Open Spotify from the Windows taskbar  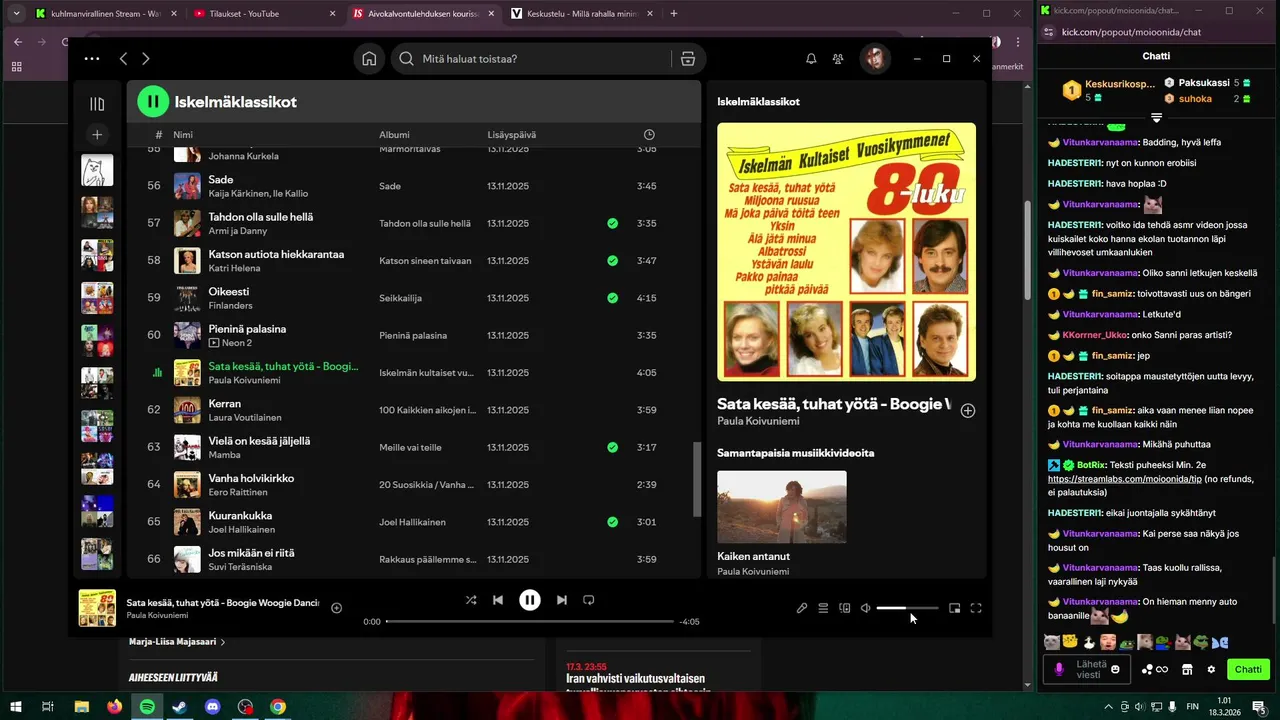point(147,707)
